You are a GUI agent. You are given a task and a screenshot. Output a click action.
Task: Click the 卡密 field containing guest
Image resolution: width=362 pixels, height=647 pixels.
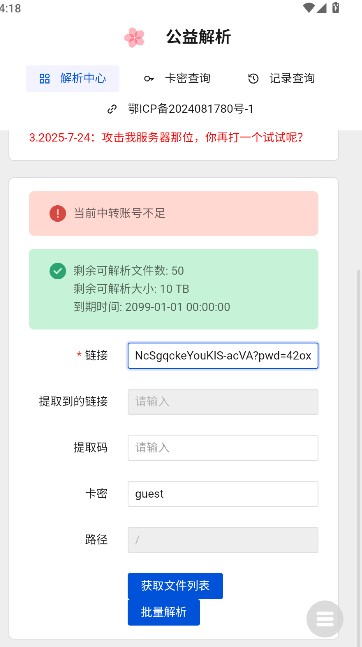pyautogui.click(x=223, y=494)
